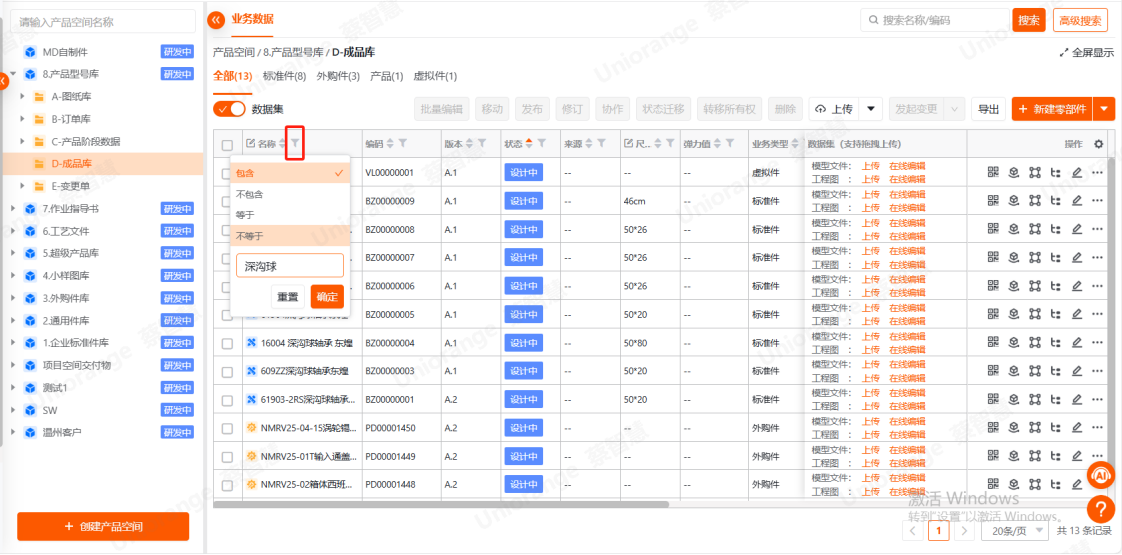The width and height of the screenshot is (1122, 555).
Task: Focus the 搜索名称/编码 search field
Action: point(933,21)
